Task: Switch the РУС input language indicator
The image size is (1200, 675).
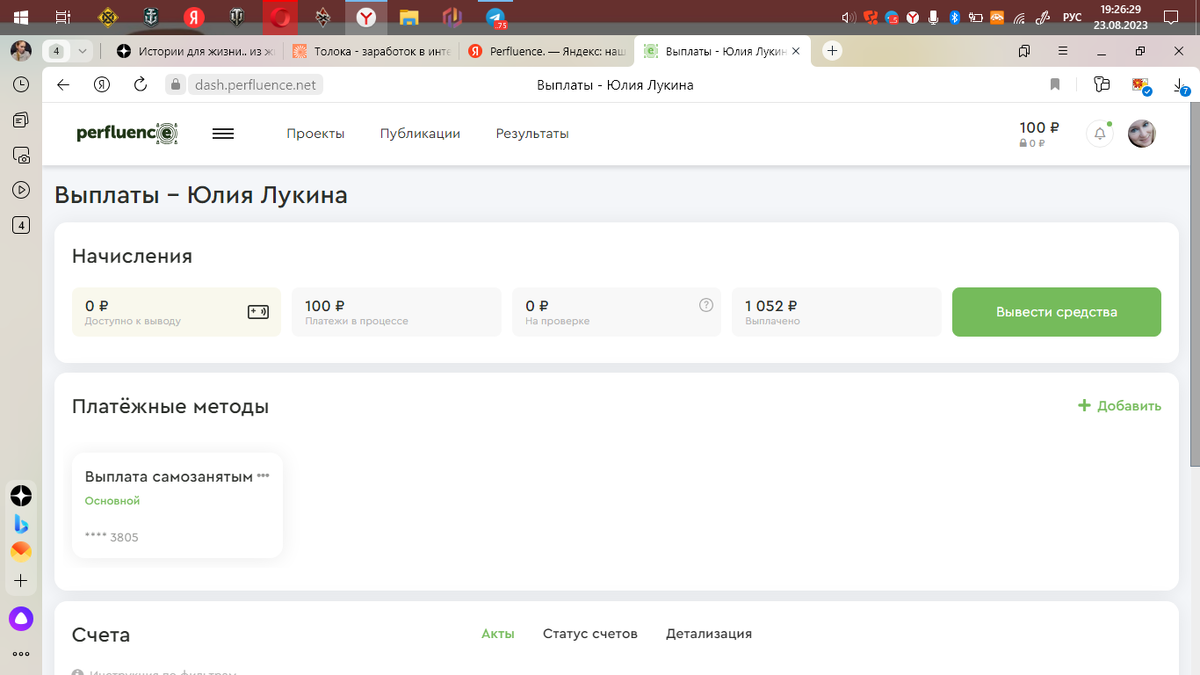Action: click(1072, 17)
